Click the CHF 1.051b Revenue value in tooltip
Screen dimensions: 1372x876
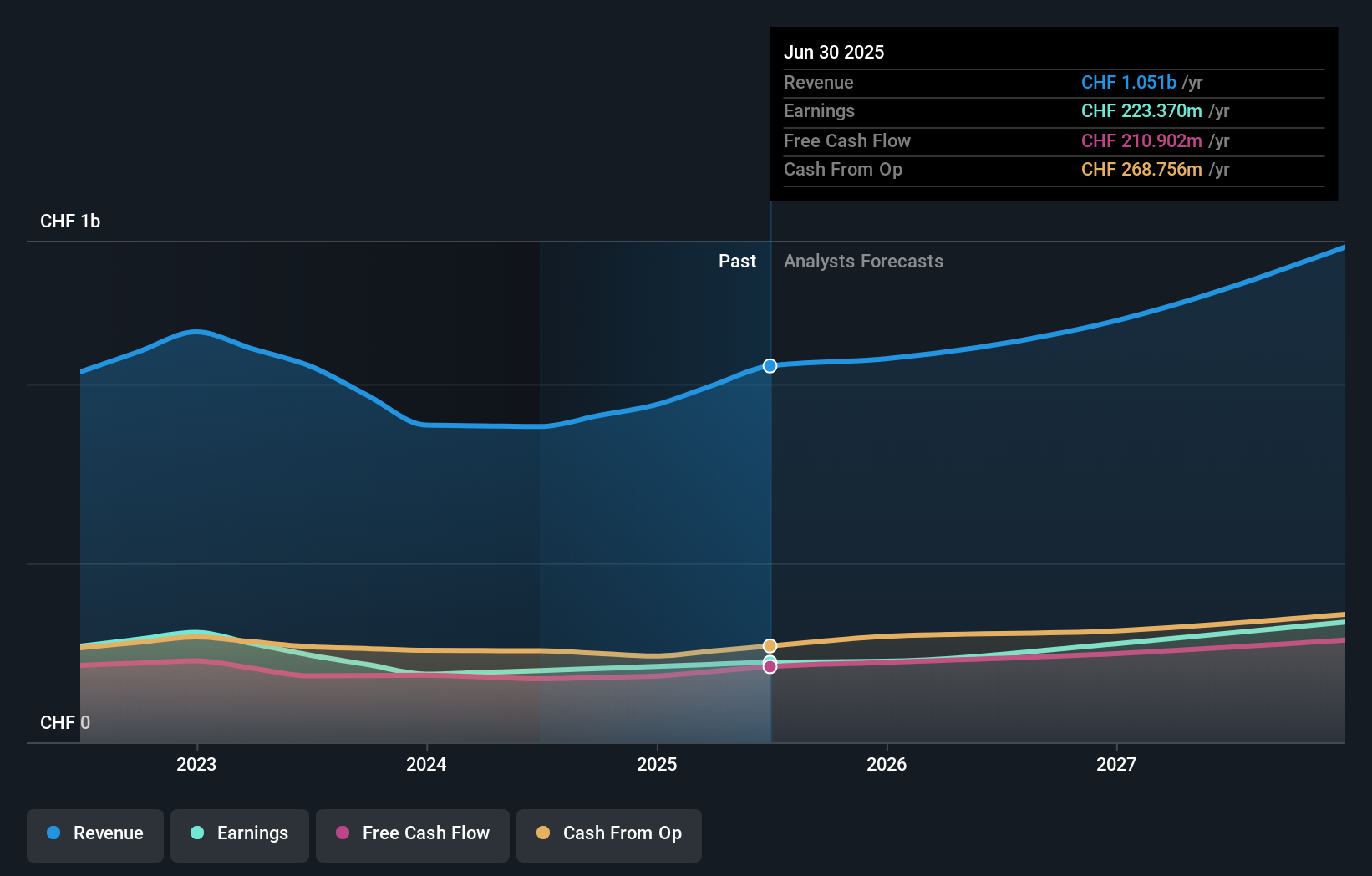[x=1130, y=82]
